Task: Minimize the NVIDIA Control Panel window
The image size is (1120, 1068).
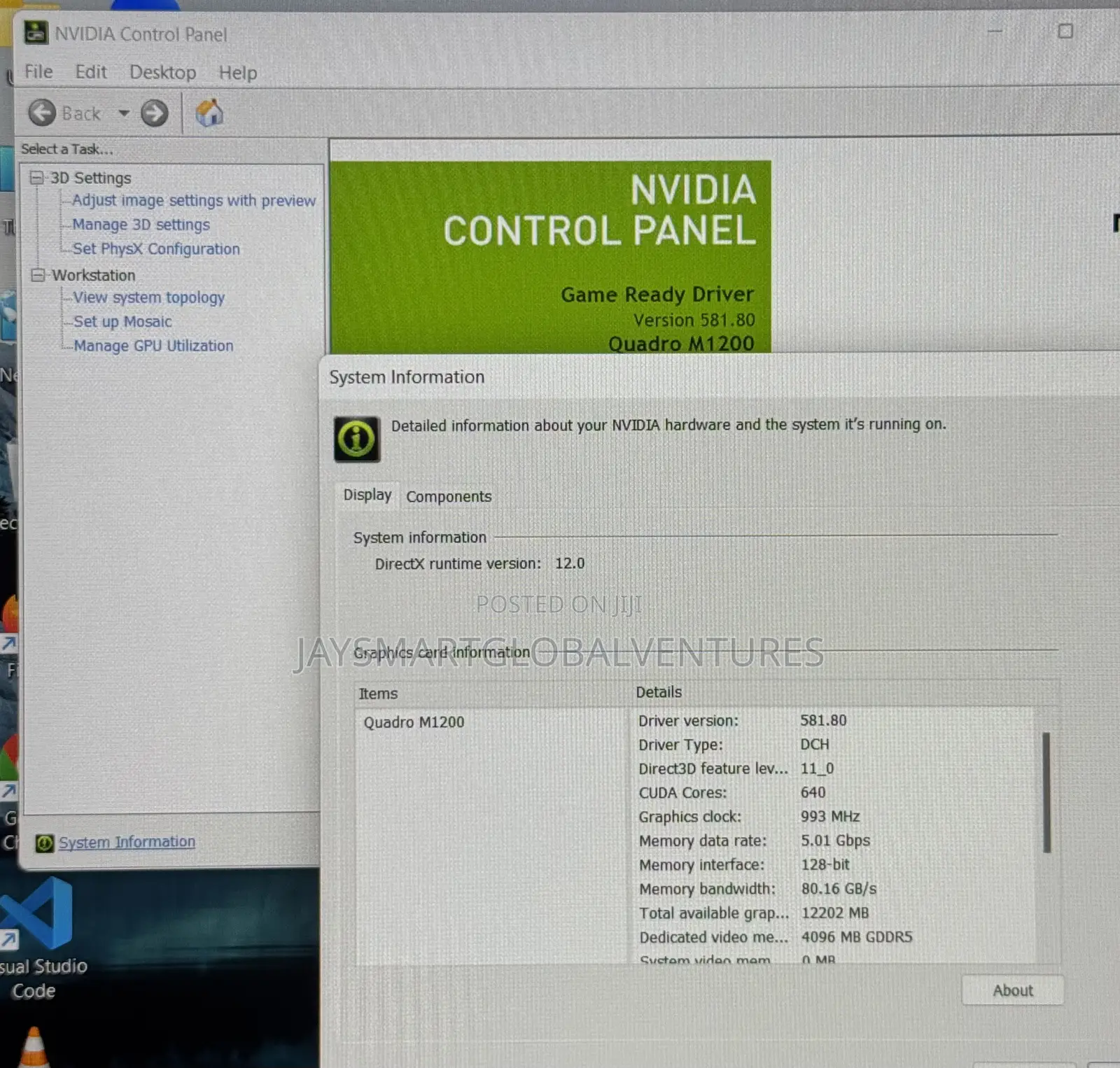Action: 995,31
